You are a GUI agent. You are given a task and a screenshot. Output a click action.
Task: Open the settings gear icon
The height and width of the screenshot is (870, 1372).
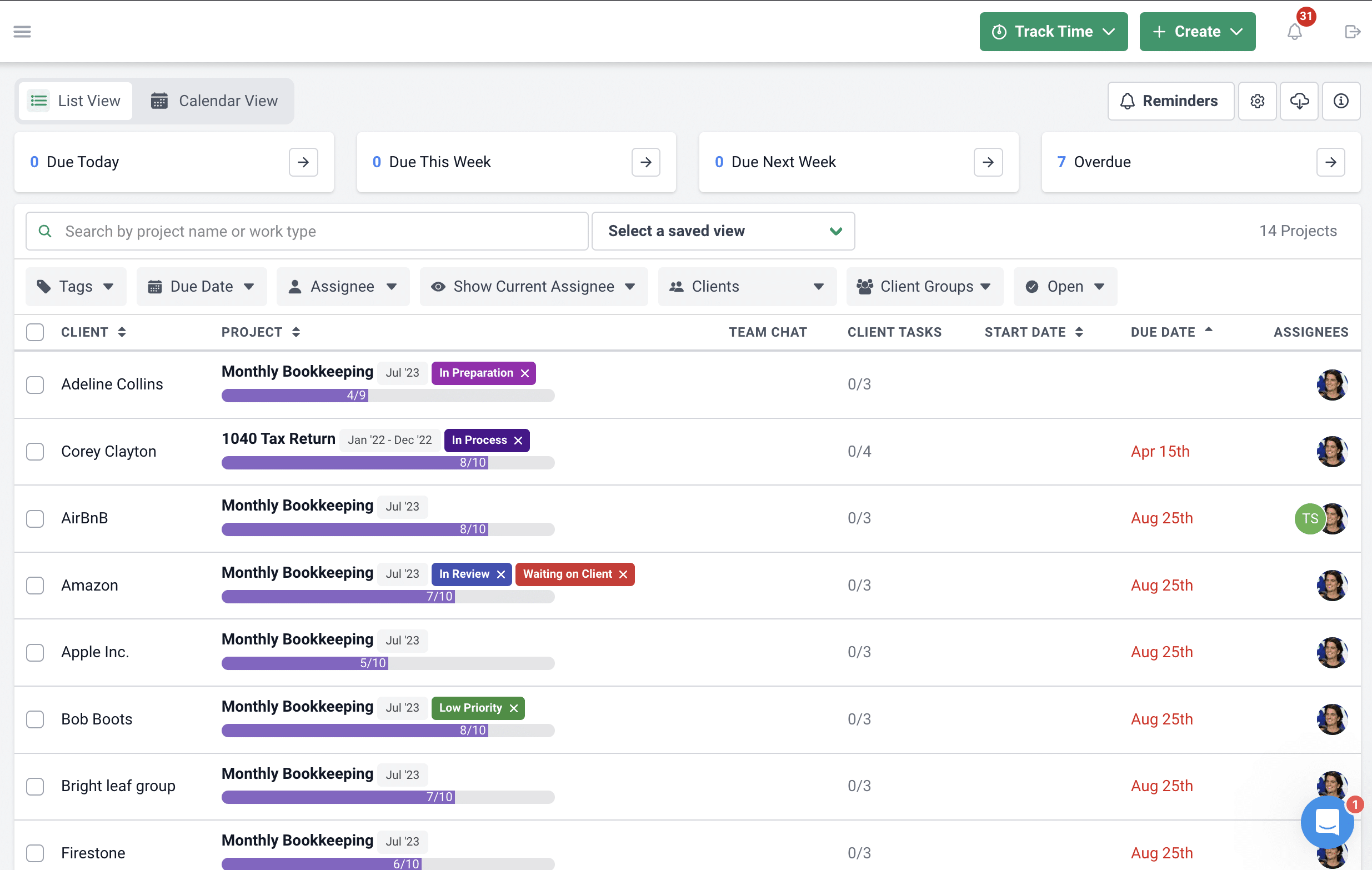click(x=1258, y=101)
